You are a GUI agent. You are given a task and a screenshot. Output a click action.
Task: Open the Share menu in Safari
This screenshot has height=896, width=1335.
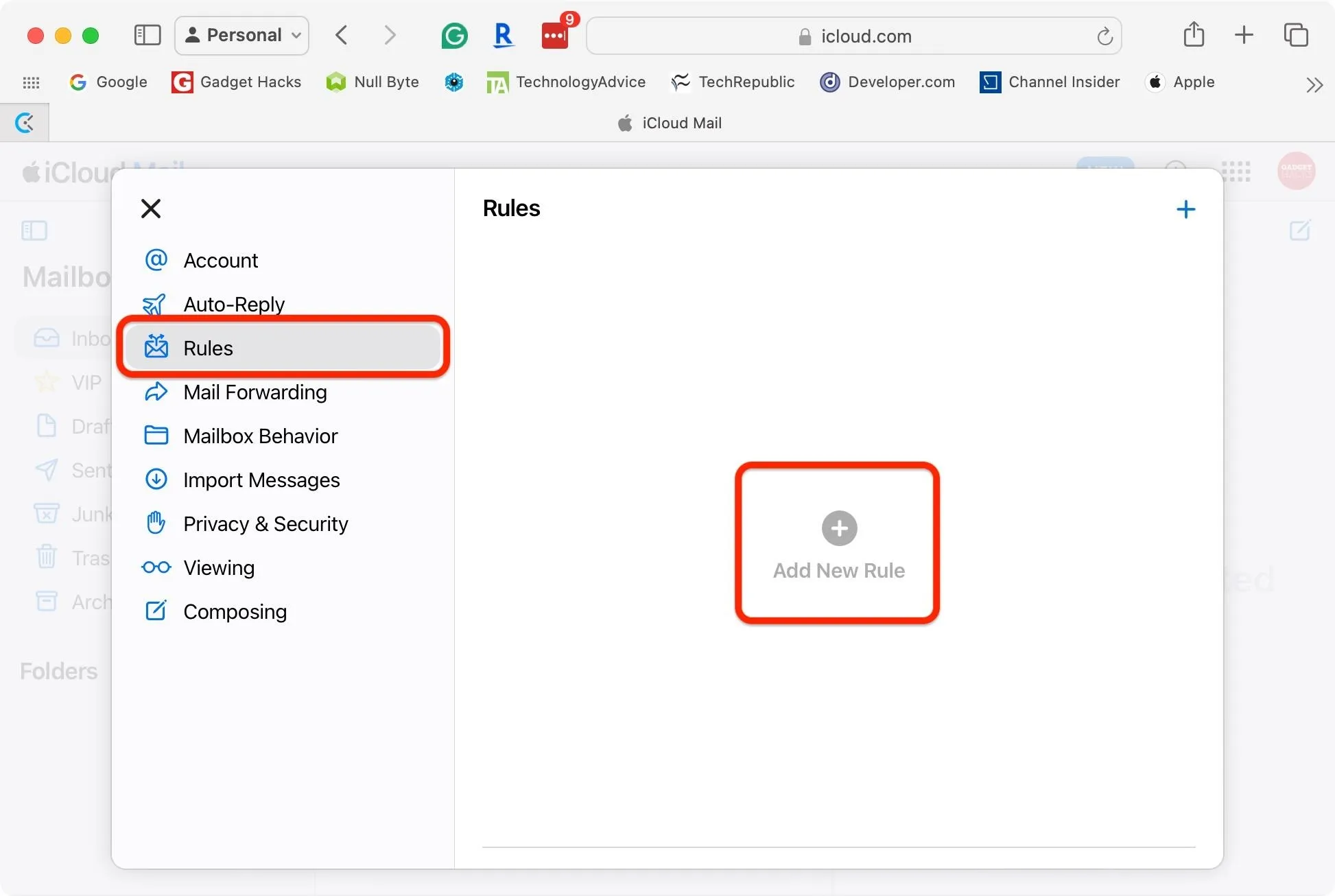(x=1194, y=34)
